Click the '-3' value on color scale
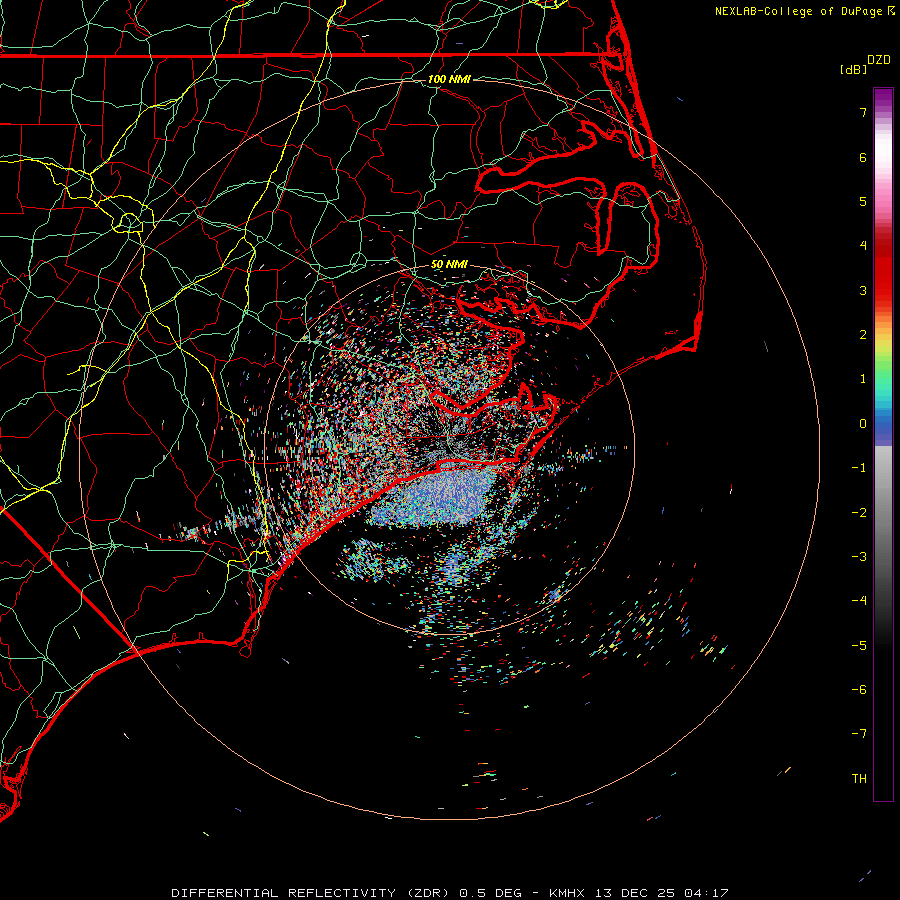 coord(859,557)
